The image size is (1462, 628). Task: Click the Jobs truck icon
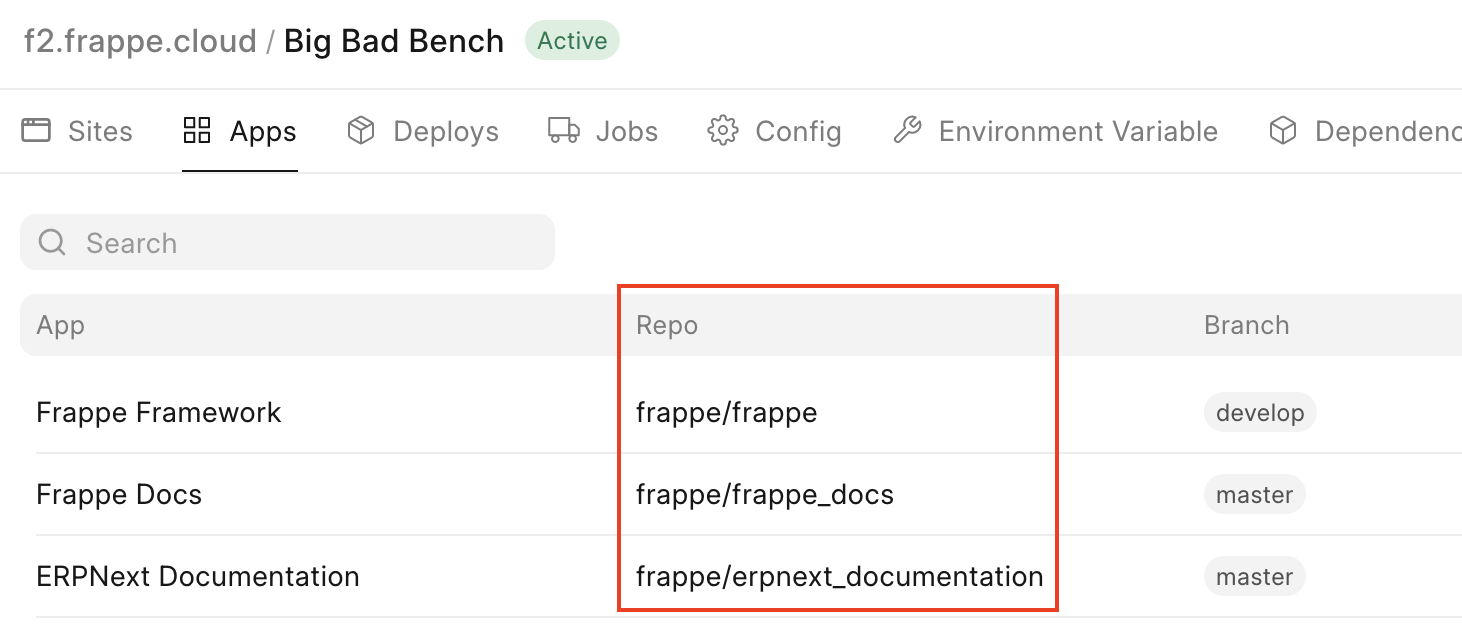(564, 130)
